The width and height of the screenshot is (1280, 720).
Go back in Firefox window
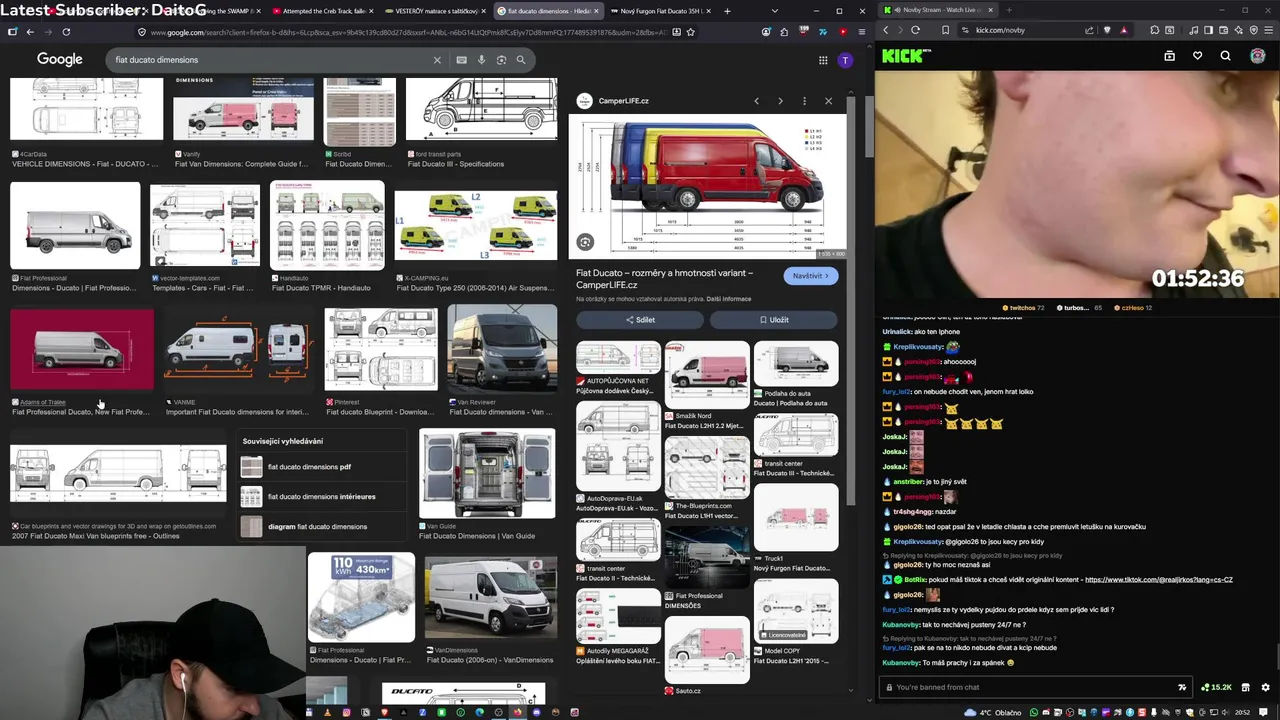tap(30, 32)
